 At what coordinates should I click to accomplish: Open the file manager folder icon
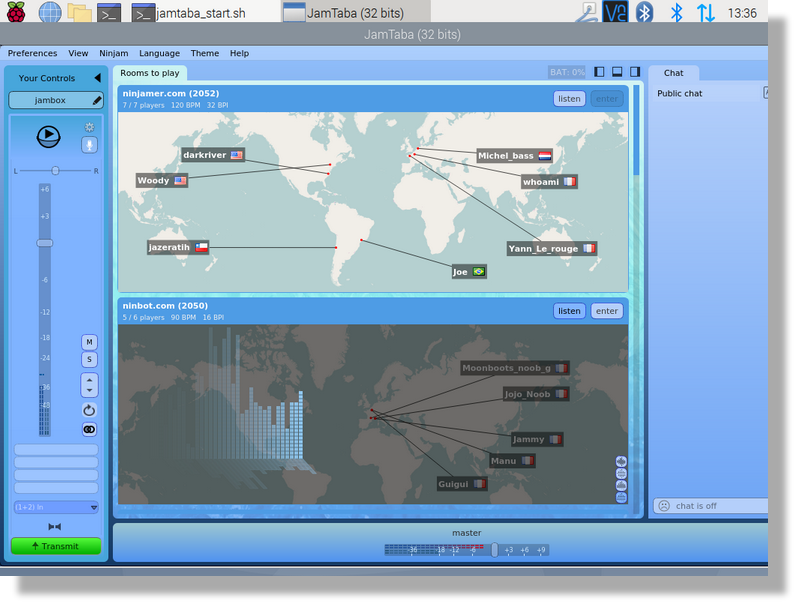pos(80,12)
